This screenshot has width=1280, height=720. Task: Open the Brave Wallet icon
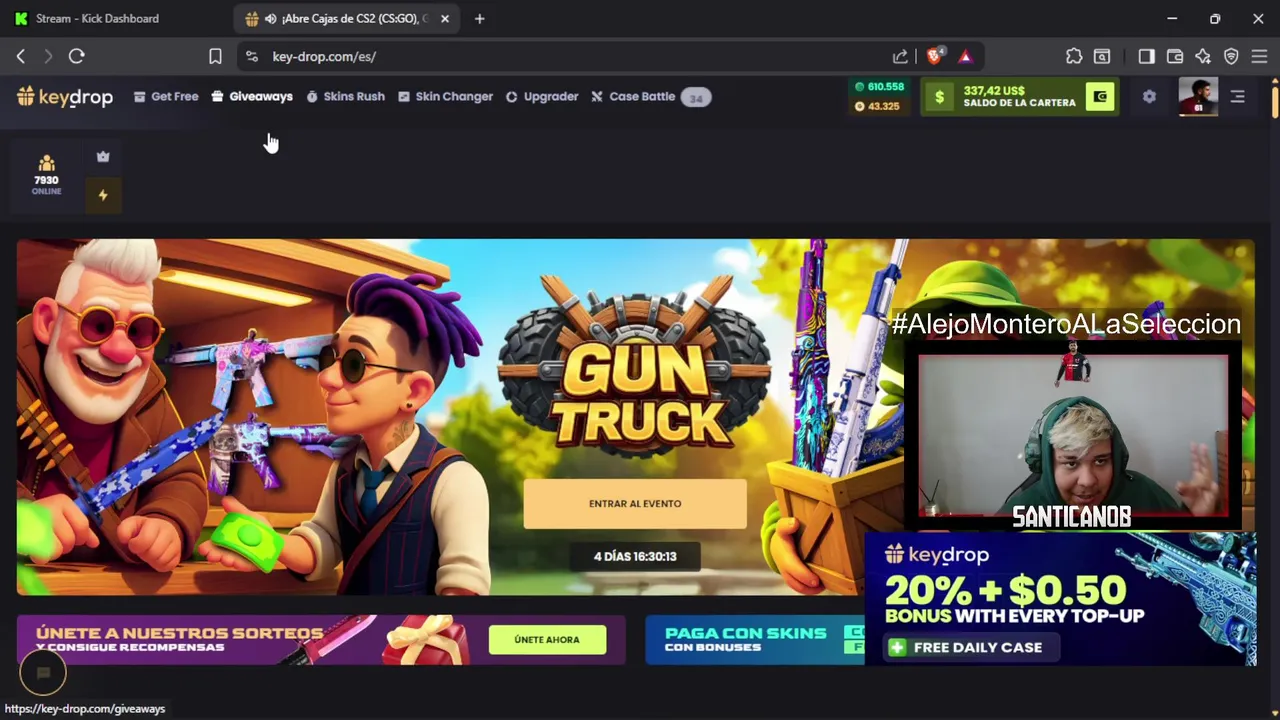click(x=1175, y=57)
